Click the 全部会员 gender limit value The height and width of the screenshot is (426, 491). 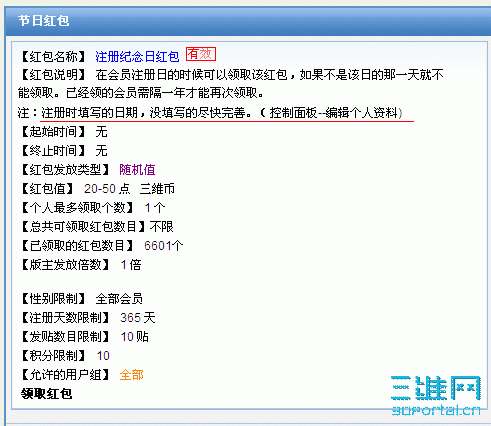[119, 298]
